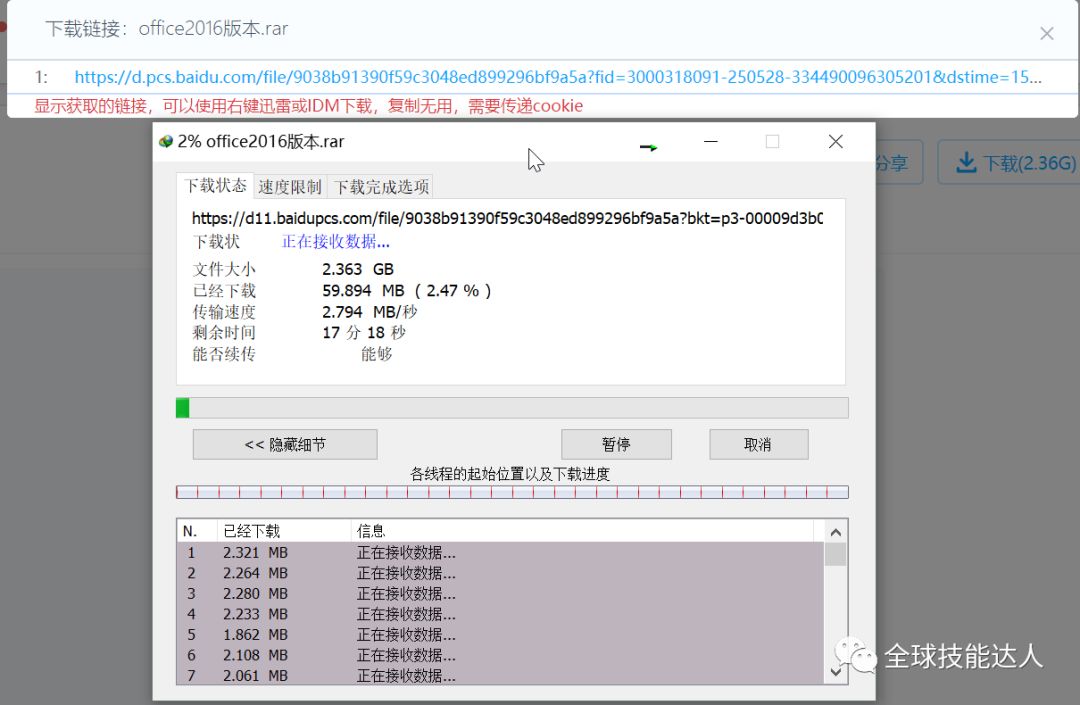Pause the download with the 暂停 button
1080x705 pixels.
616,444
